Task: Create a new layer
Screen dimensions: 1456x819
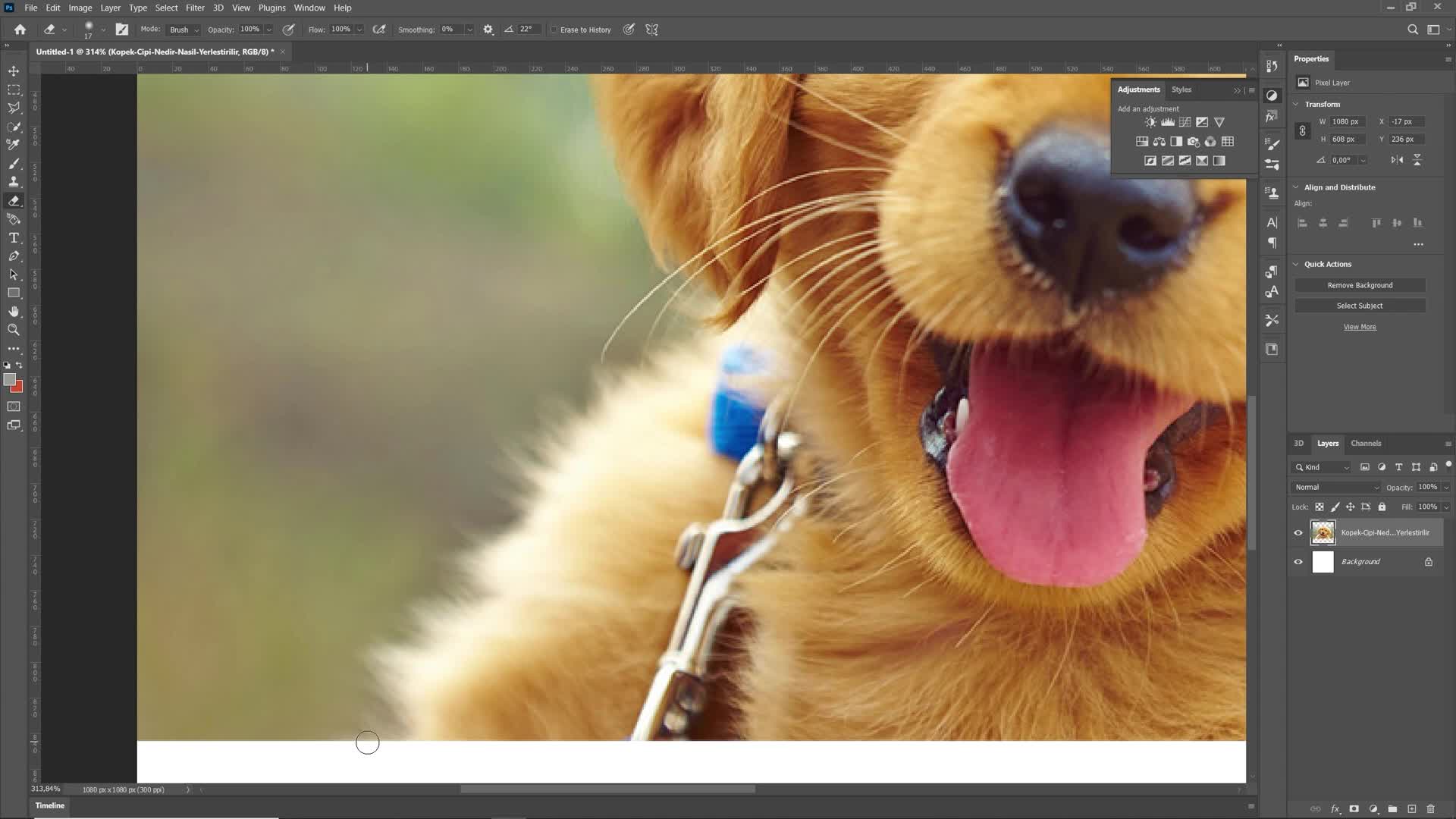Action: (1412, 809)
